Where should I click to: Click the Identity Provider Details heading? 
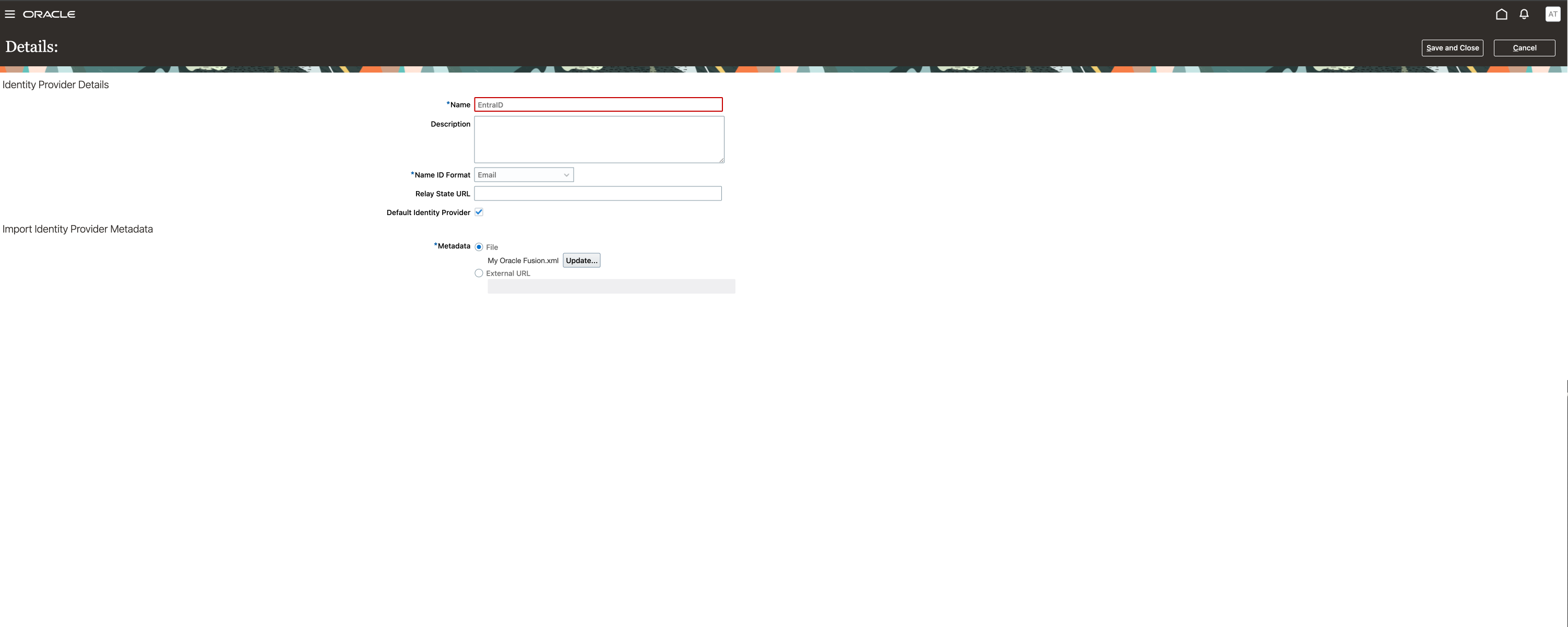pyautogui.click(x=55, y=85)
